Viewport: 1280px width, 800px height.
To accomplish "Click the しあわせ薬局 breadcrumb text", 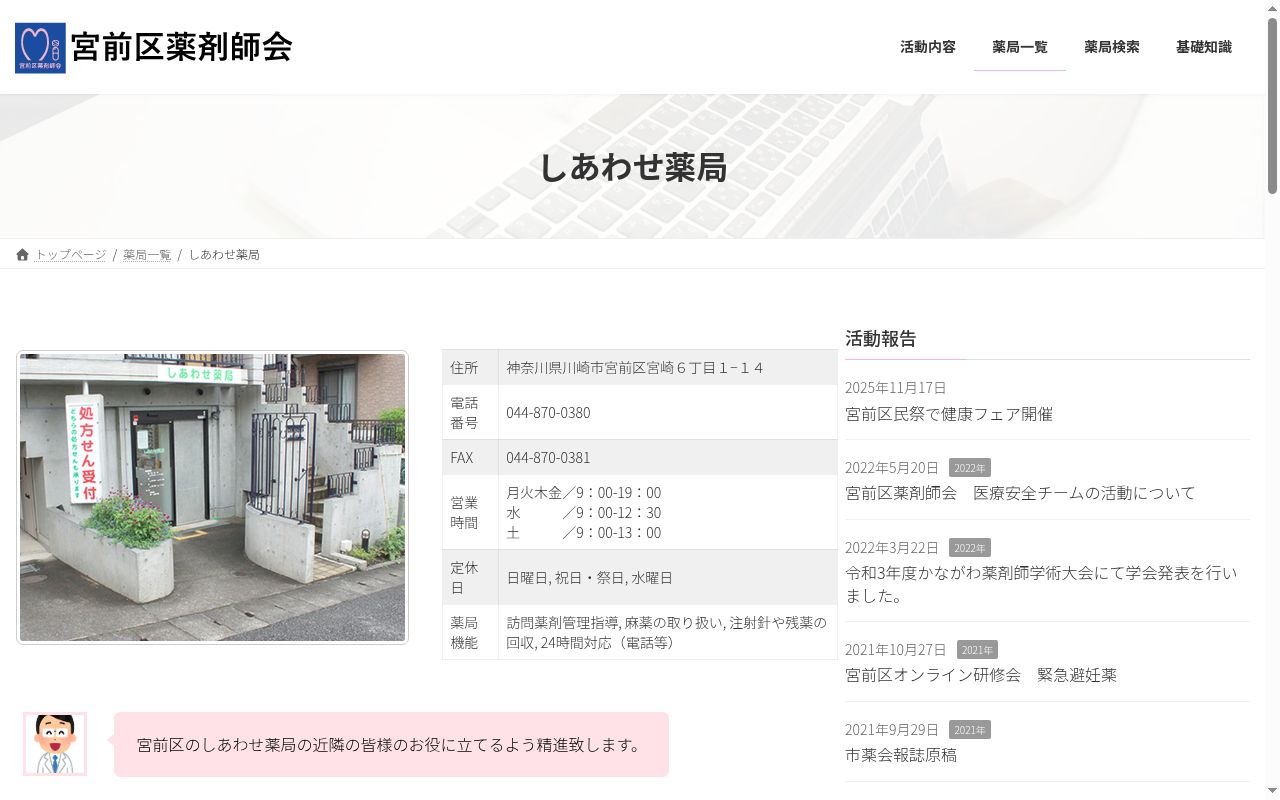I will [224, 255].
